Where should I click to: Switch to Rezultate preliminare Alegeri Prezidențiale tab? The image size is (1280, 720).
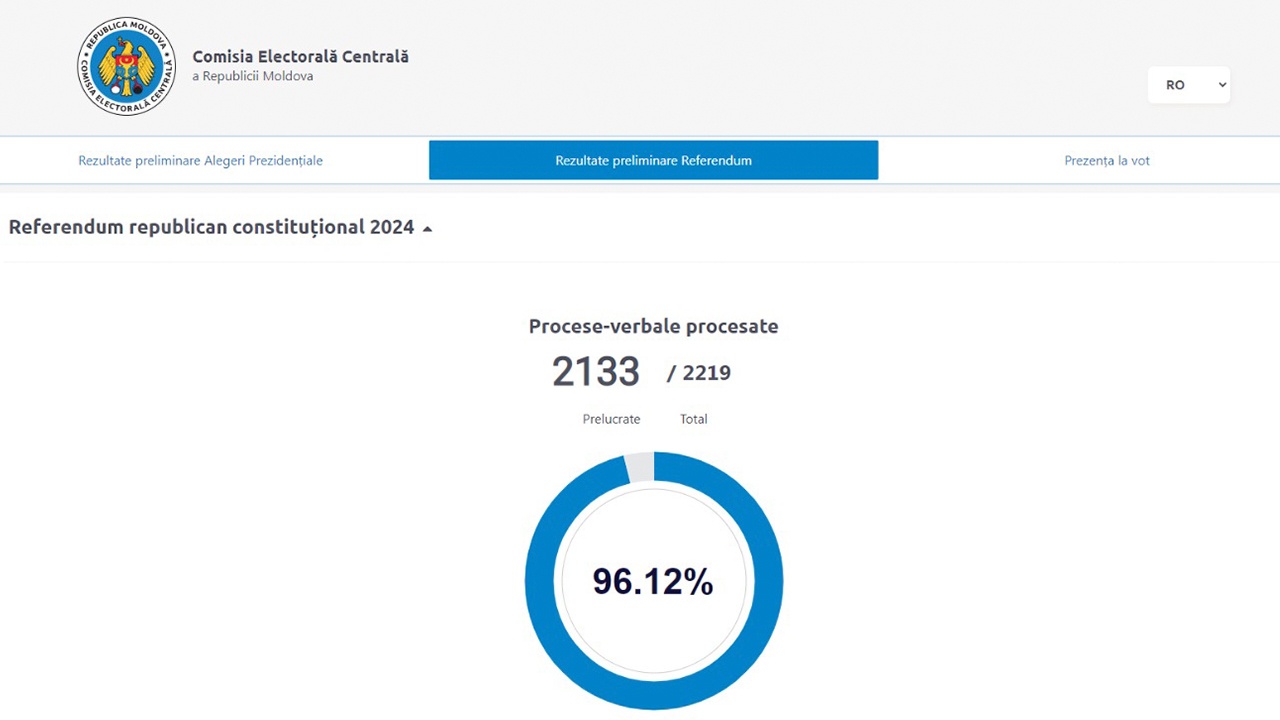200,160
